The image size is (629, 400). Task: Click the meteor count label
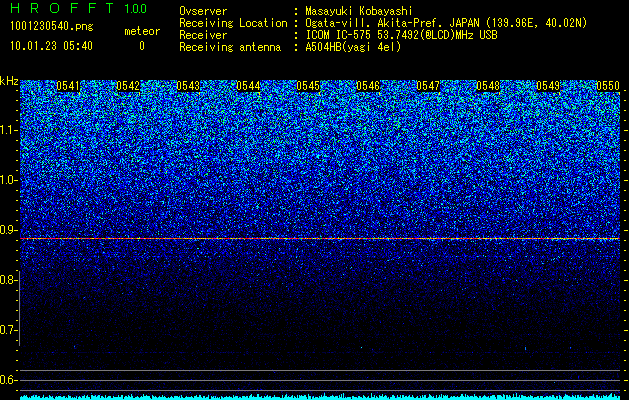pyautogui.click(x=142, y=31)
